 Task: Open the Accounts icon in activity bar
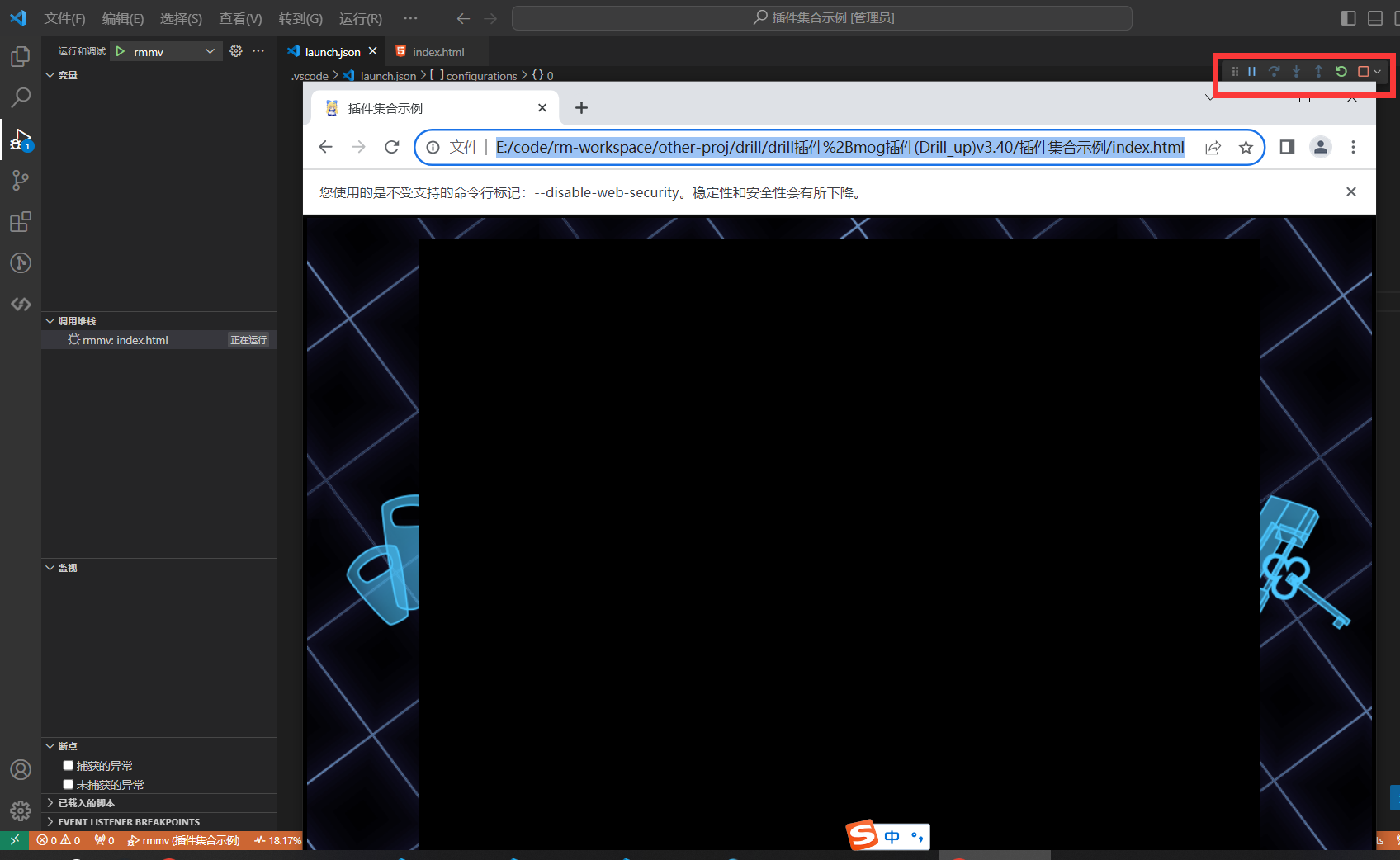point(21,769)
